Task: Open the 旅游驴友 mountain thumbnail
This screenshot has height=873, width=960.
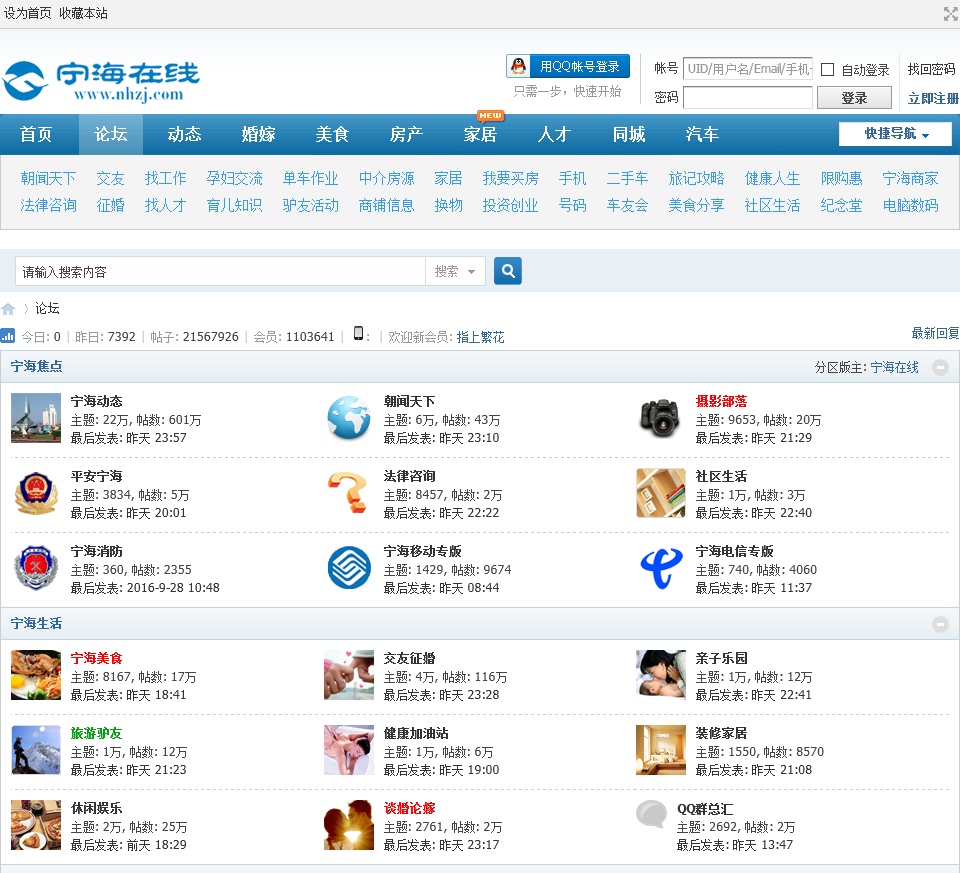Action: point(36,750)
